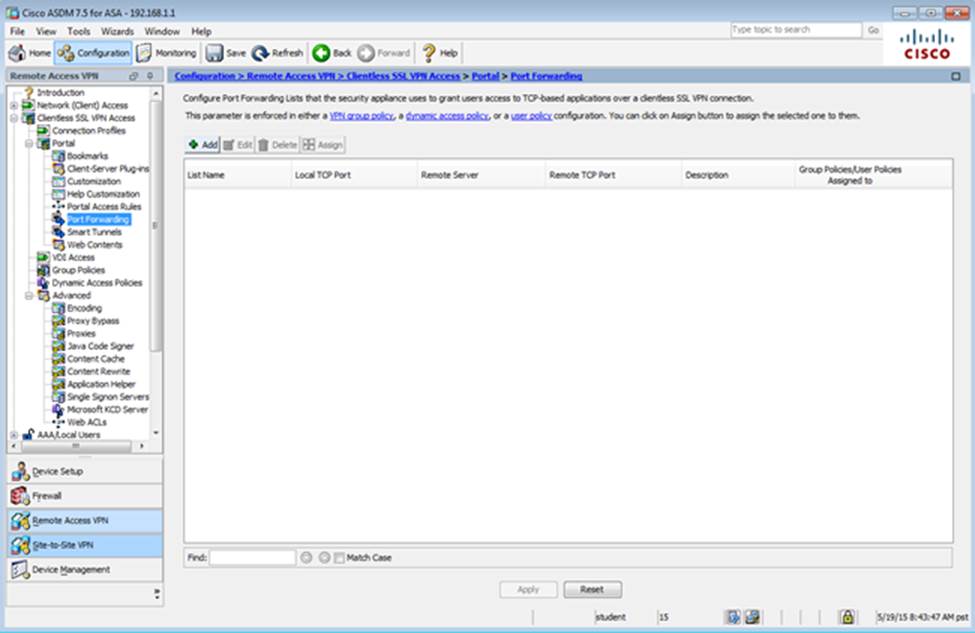This screenshot has width=975, height=633.
Task: Select Smart Tunnels in the tree
Action: coord(94,232)
